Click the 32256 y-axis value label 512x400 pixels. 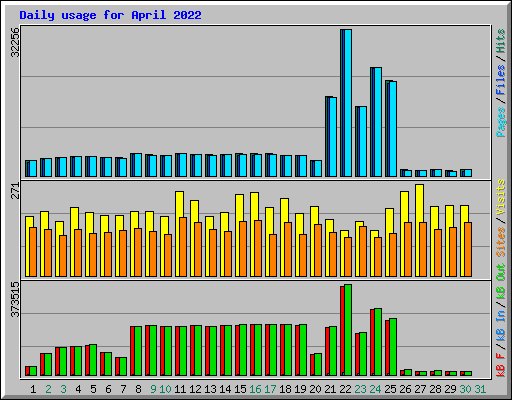coord(15,42)
